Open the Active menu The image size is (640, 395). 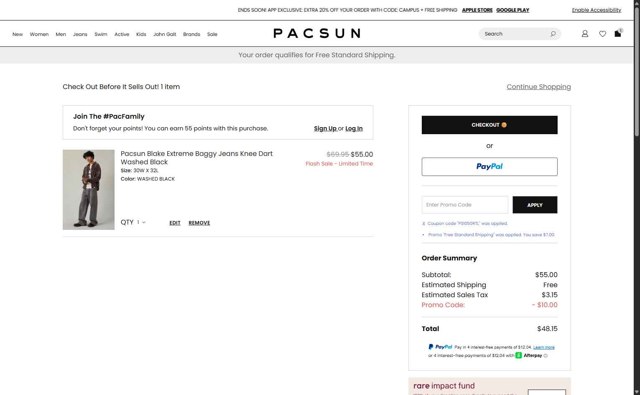[x=122, y=34]
